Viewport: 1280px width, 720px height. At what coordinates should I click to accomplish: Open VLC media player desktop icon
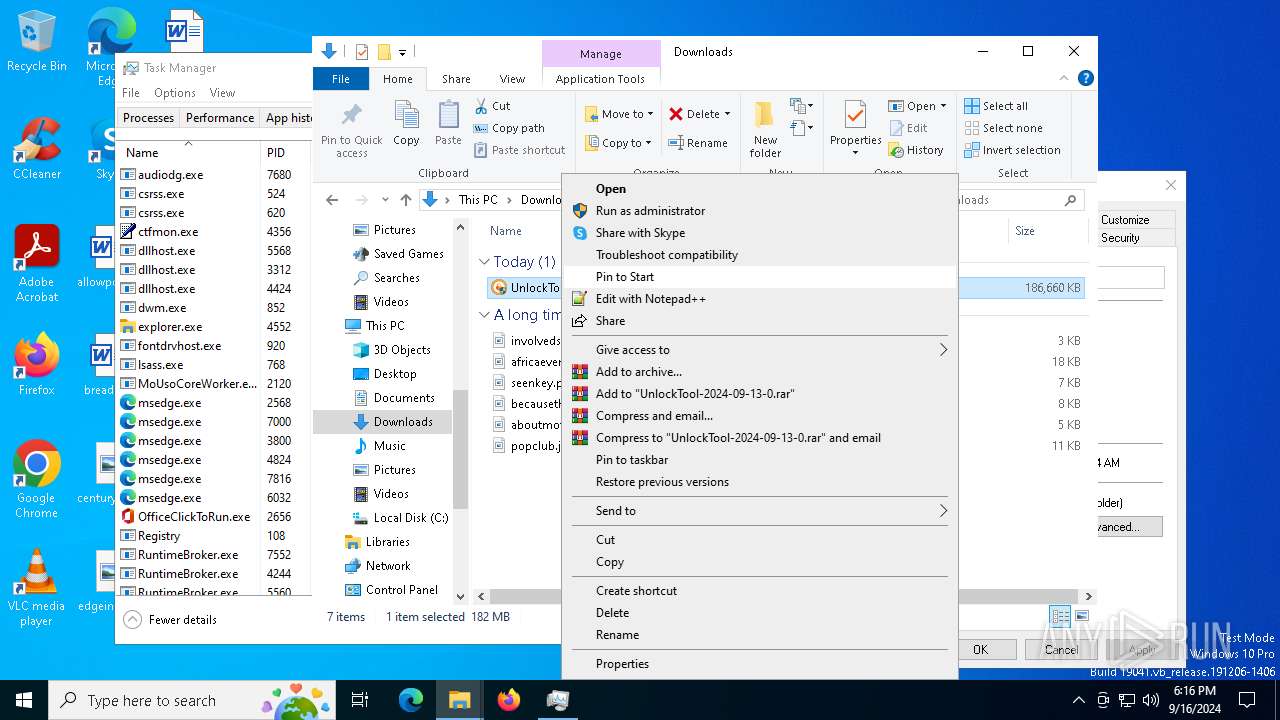36,587
